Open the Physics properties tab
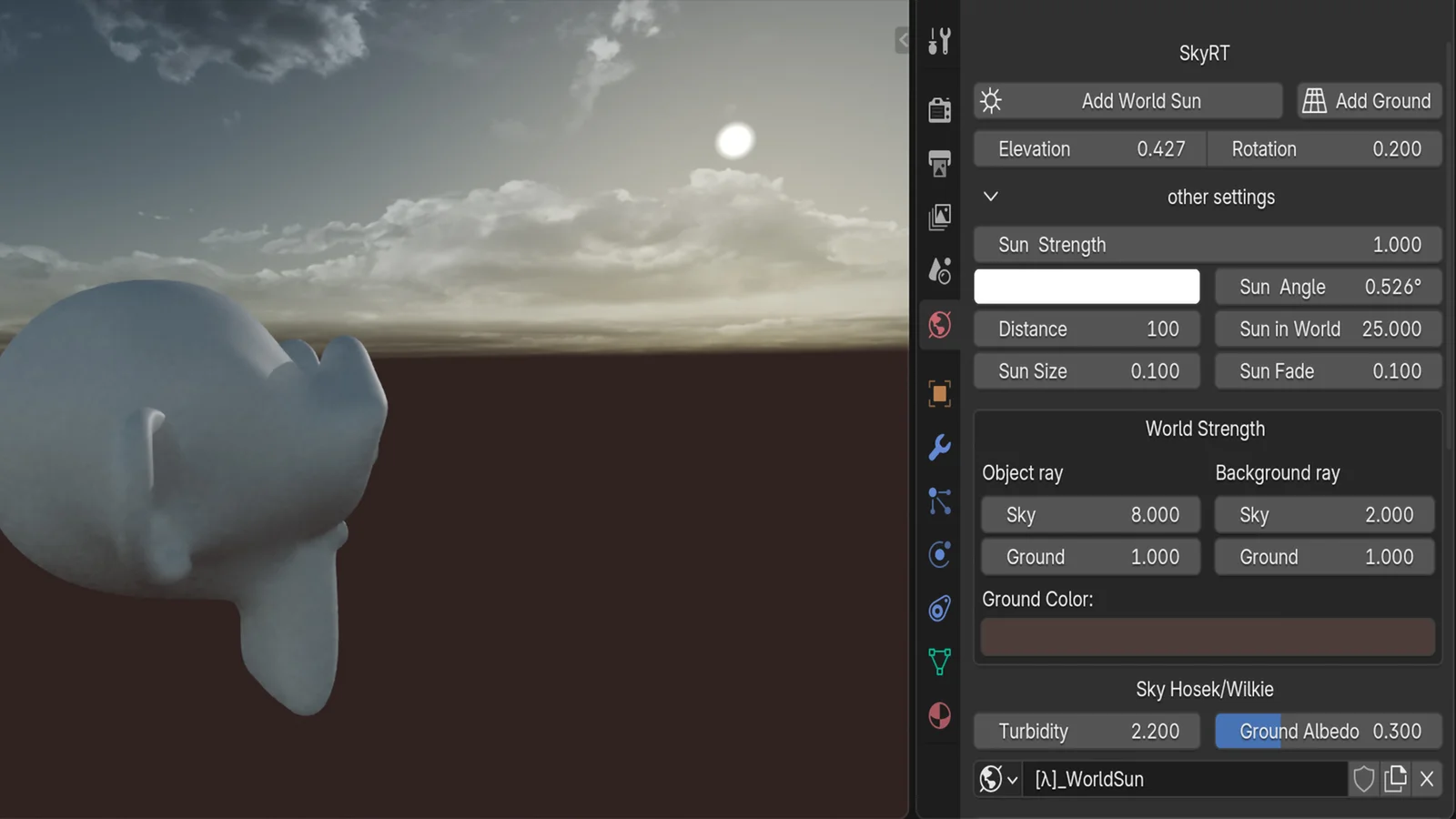Screen dimensions: 1456x819 pyautogui.click(x=939, y=555)
